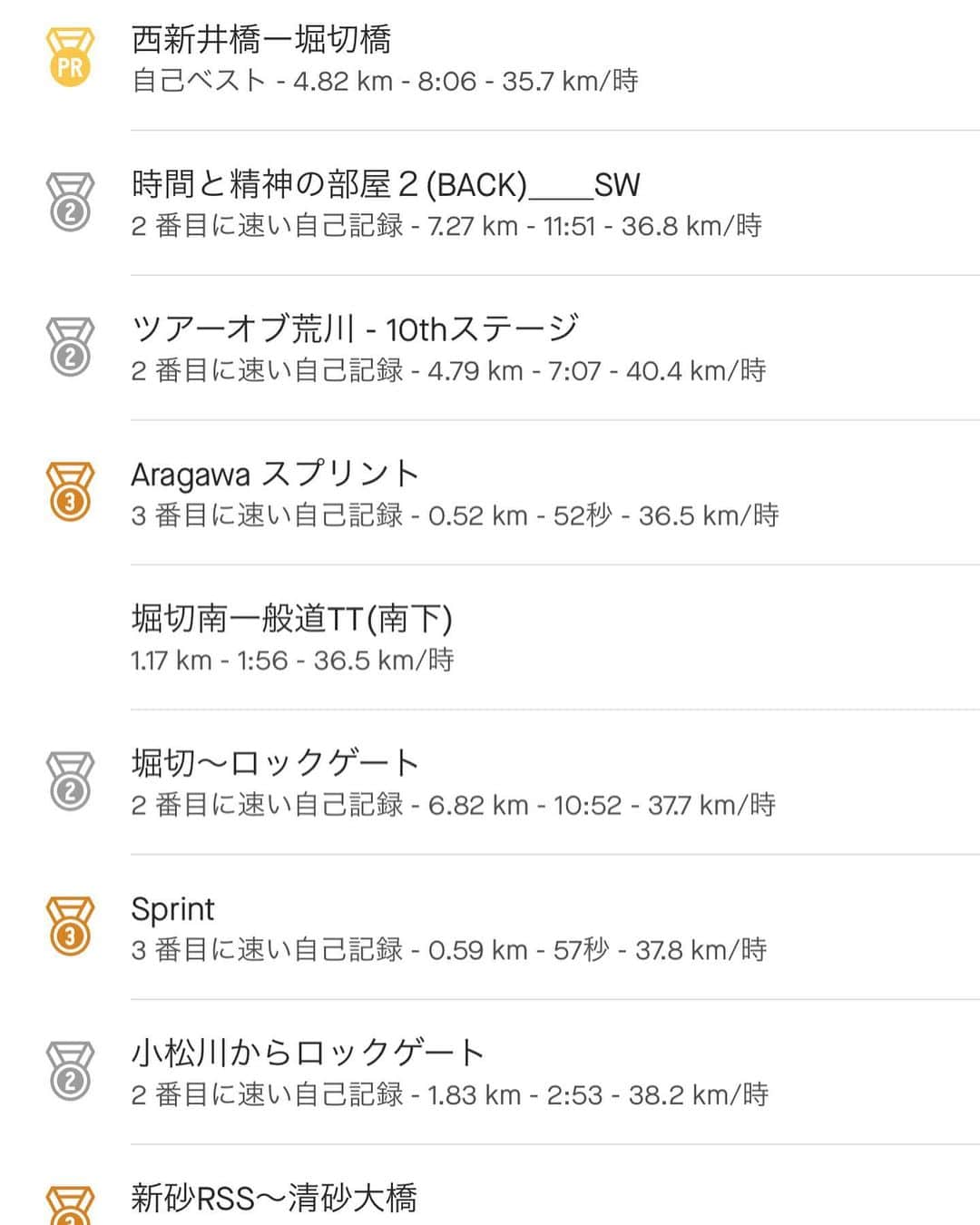This screenshot has height=1225, width=980.
Task: Tap the bronze medal beside Sprint
Action: [70, 927]
